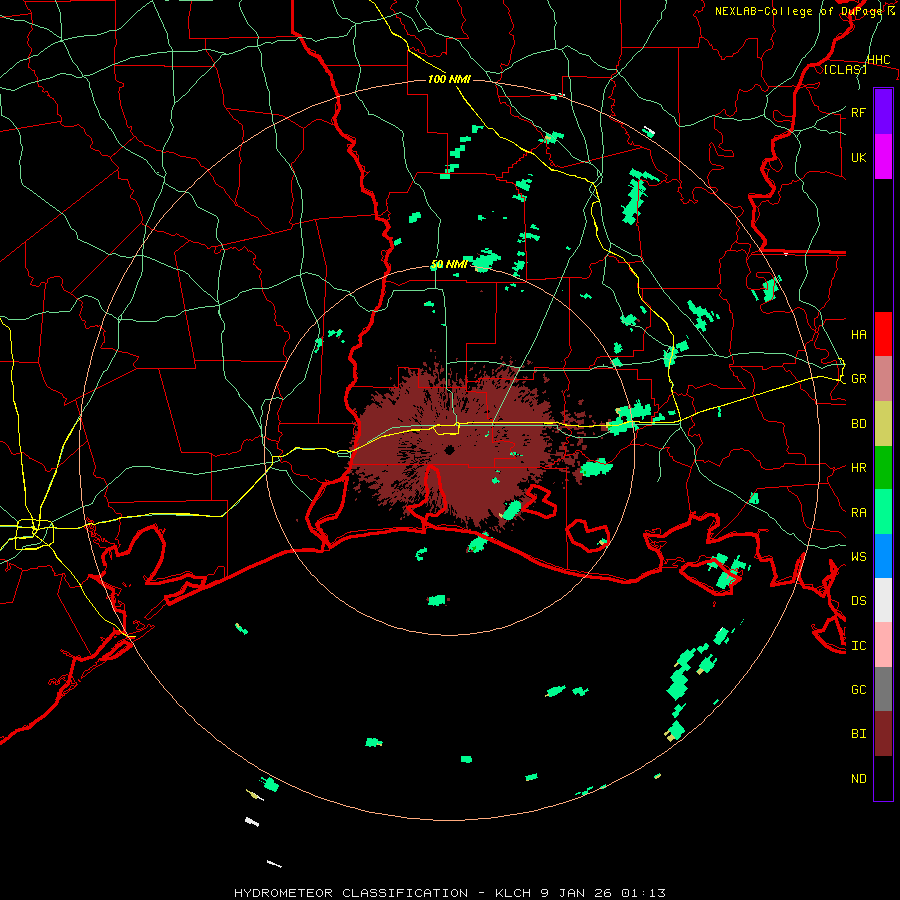Click the BI legend label
The image size is (900, 900).
[858, 734]
